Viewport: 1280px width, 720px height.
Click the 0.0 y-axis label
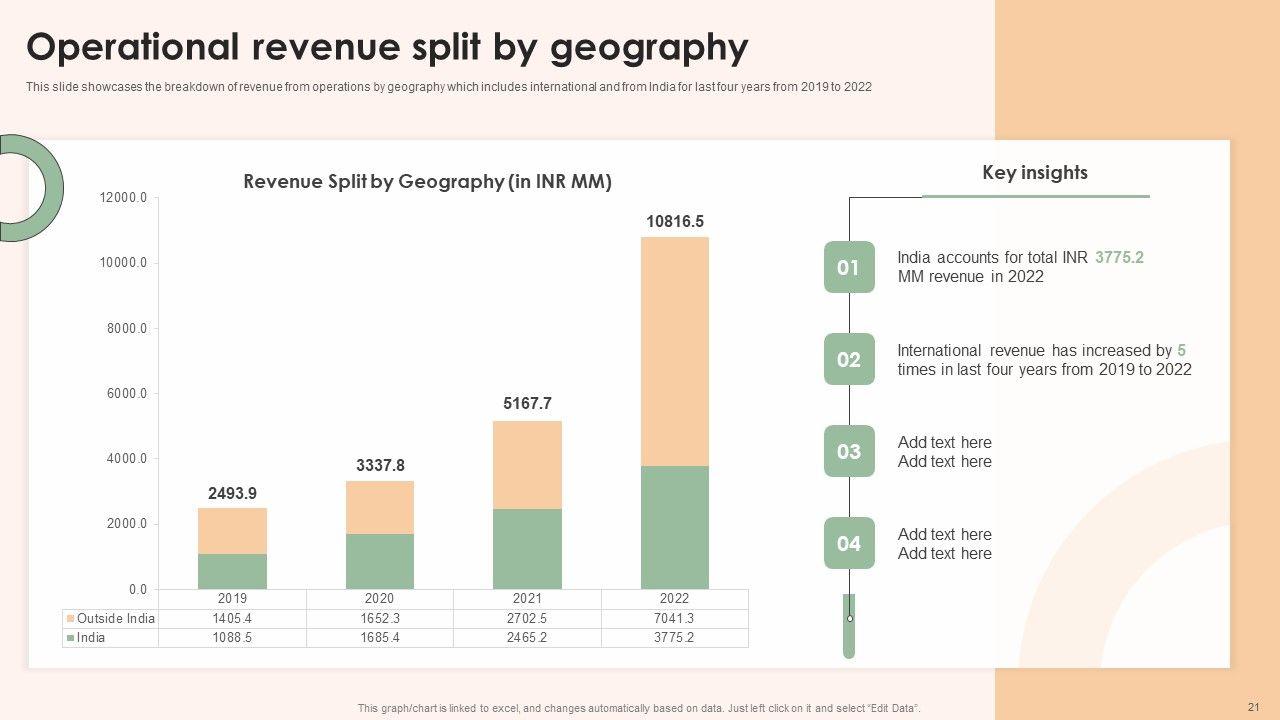click(137, 589)
